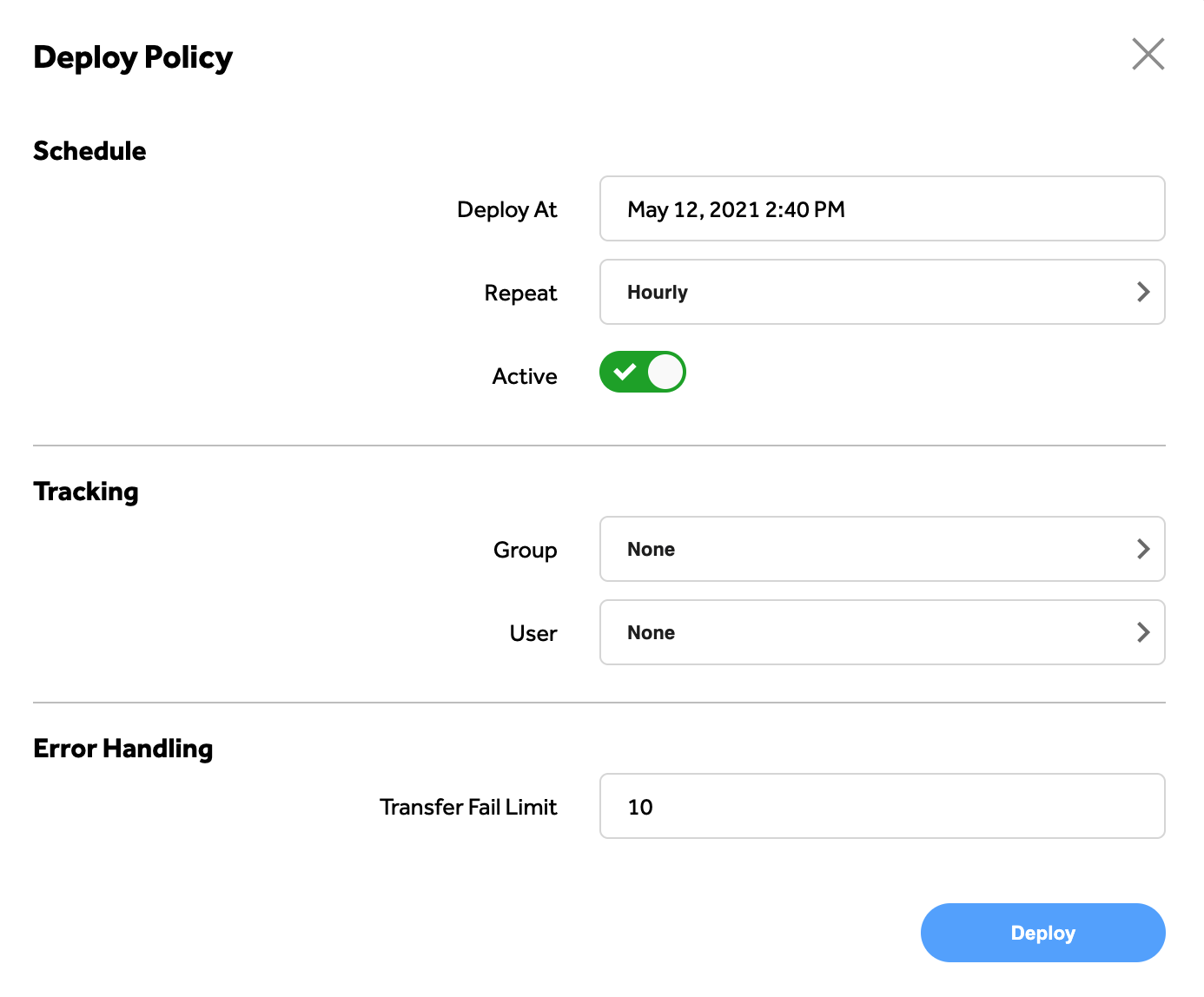Click the Transfer Fail Limit label
The image size is (1204, 997).
469,807
